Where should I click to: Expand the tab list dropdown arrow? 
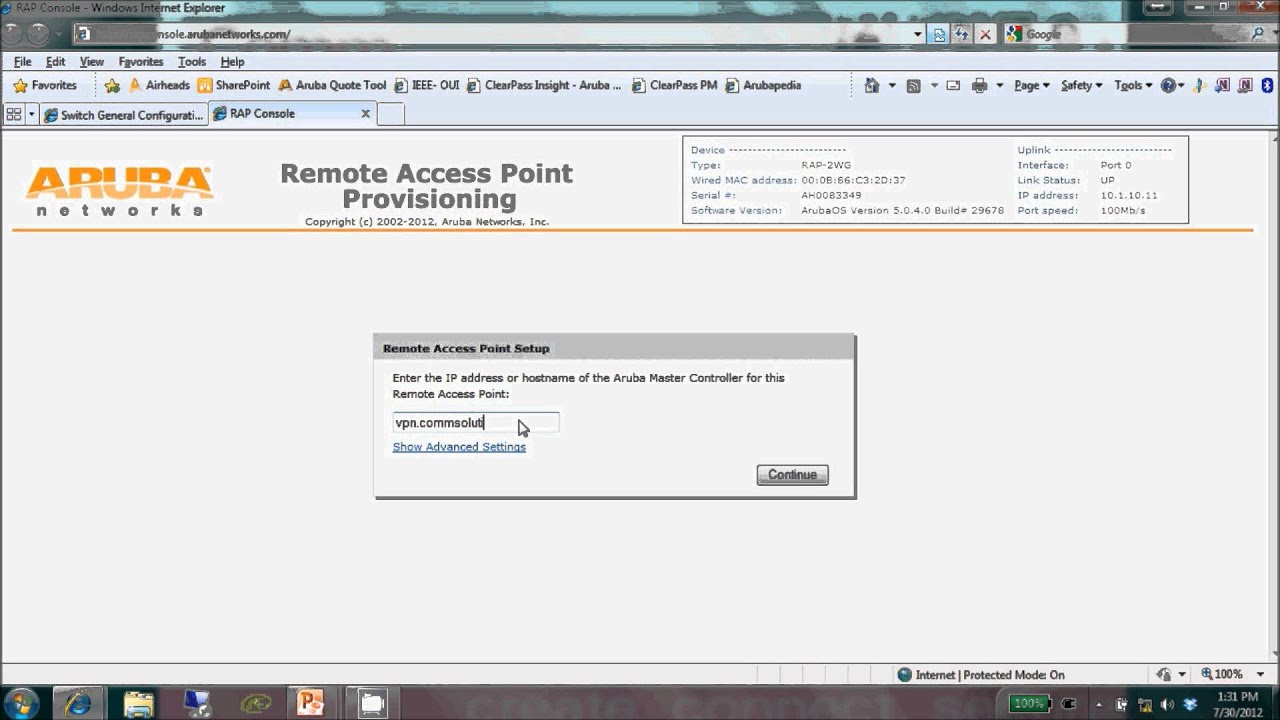[x=31, y=114]
